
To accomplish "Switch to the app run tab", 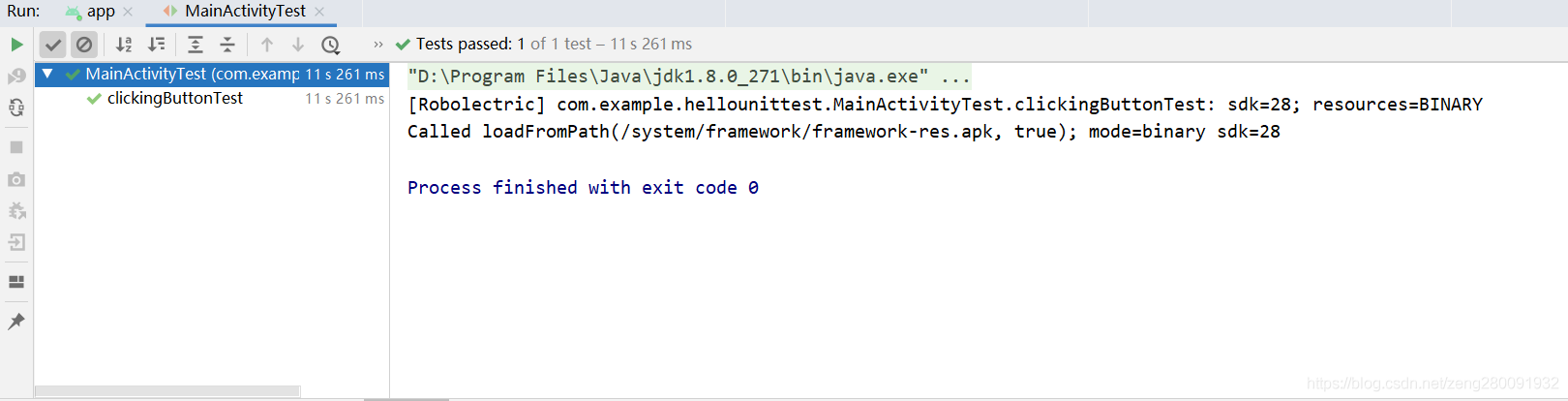I will coord(101,12).
